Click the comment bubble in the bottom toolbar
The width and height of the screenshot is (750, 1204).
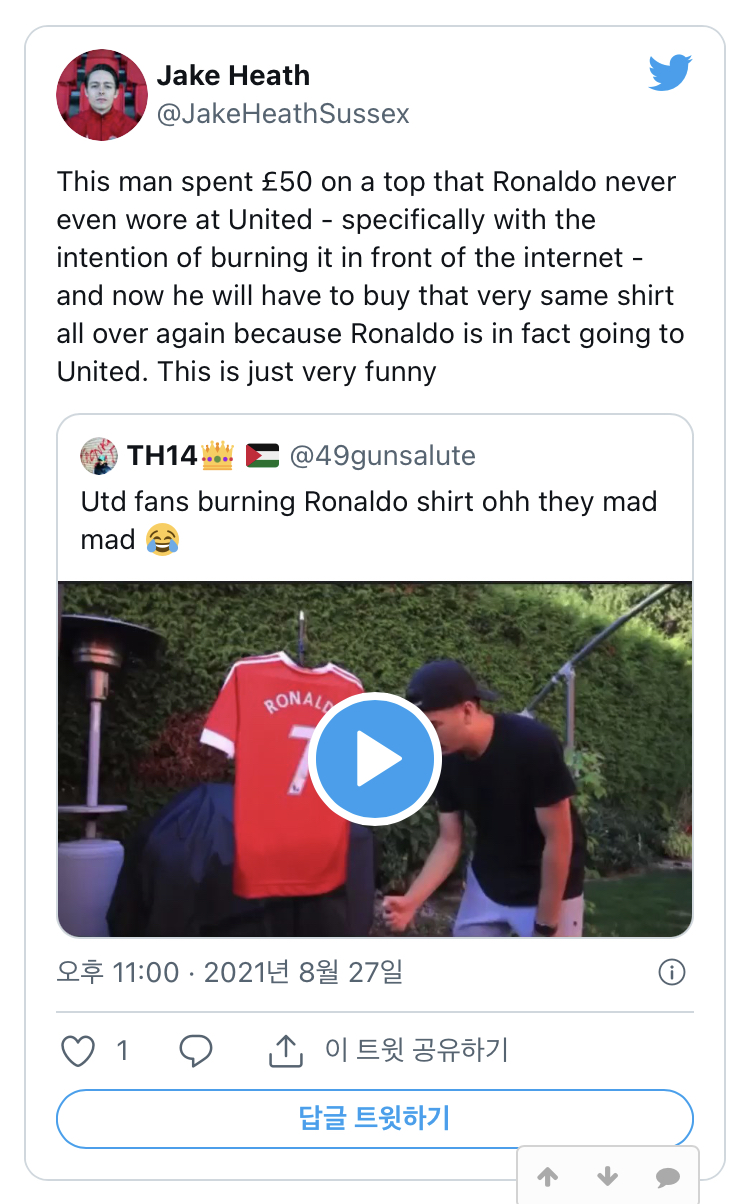(x=667, y=1176)
